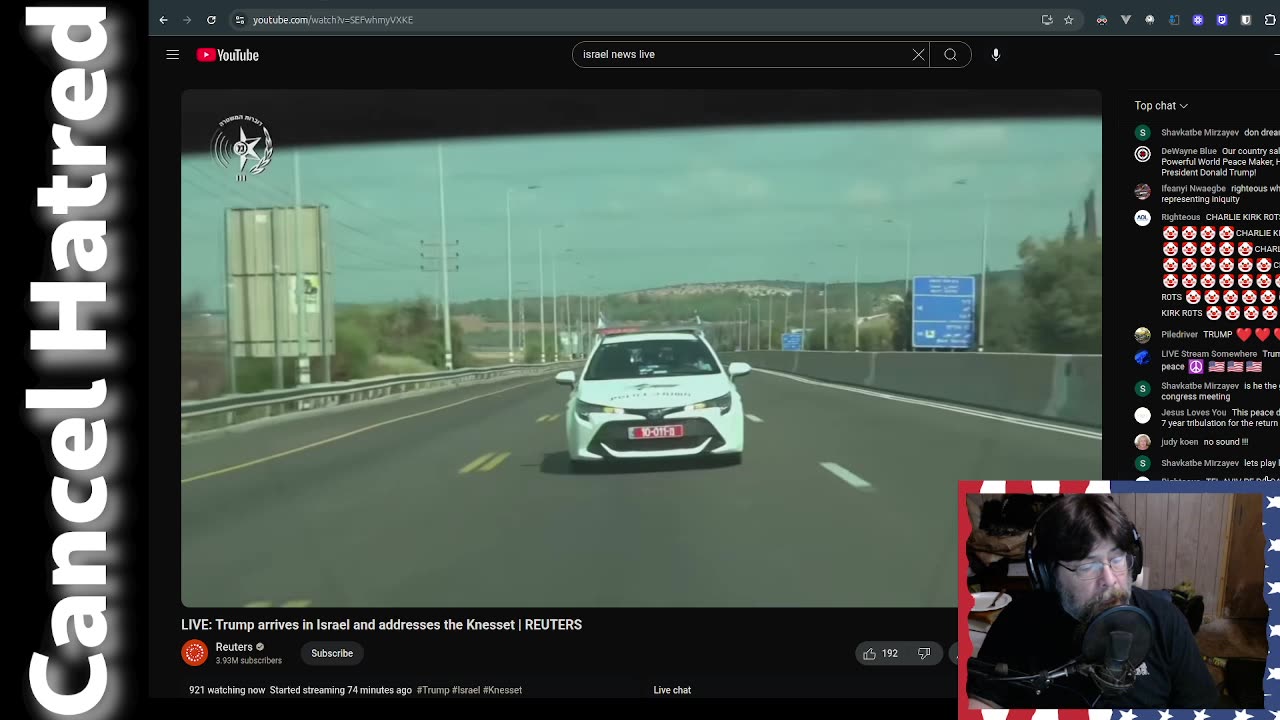Click Piledriver's 'TRUMP' hearts message
The height and width of the screenshot is (720, 1280).
1241,335
